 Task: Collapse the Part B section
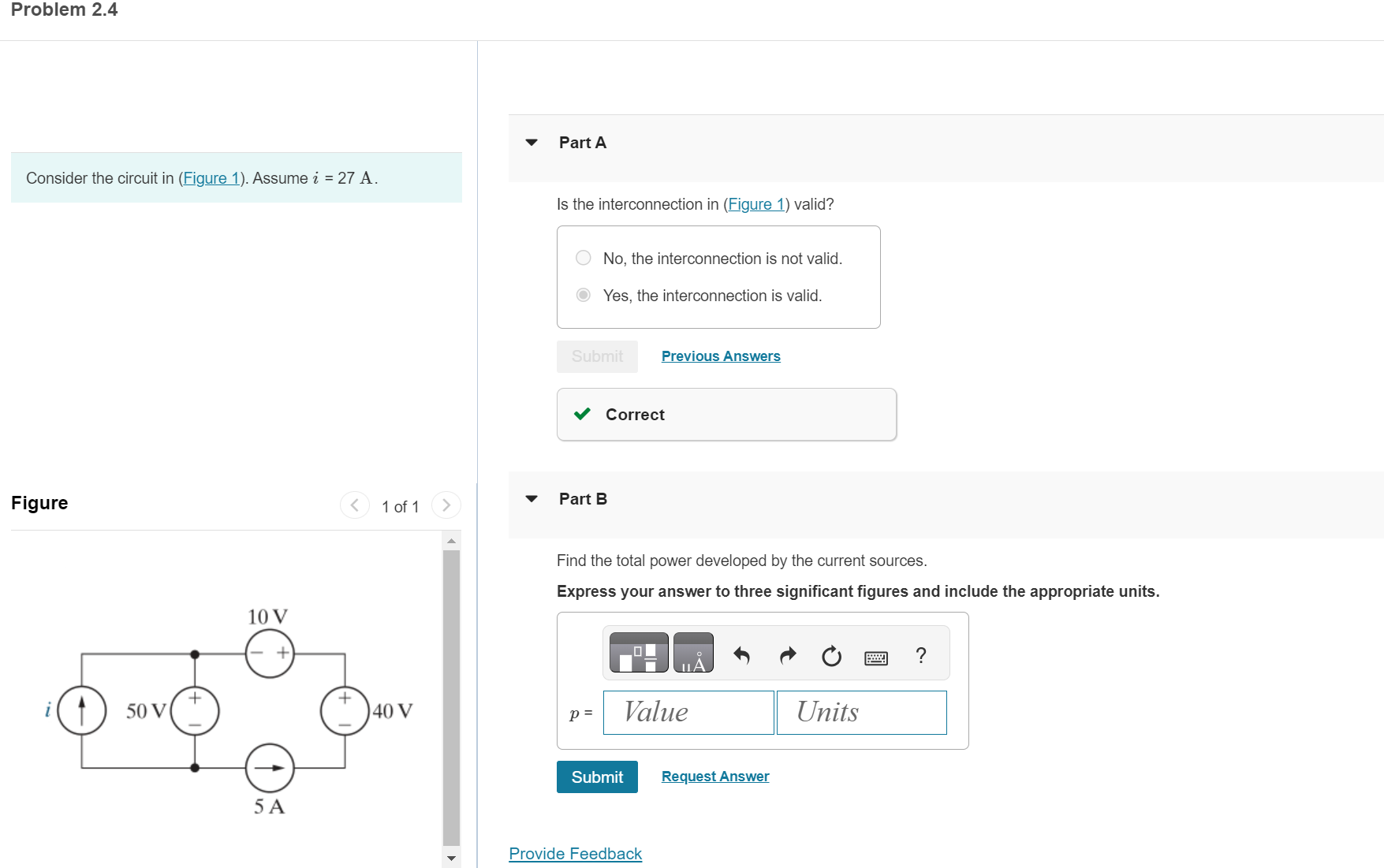pos(532,499)
